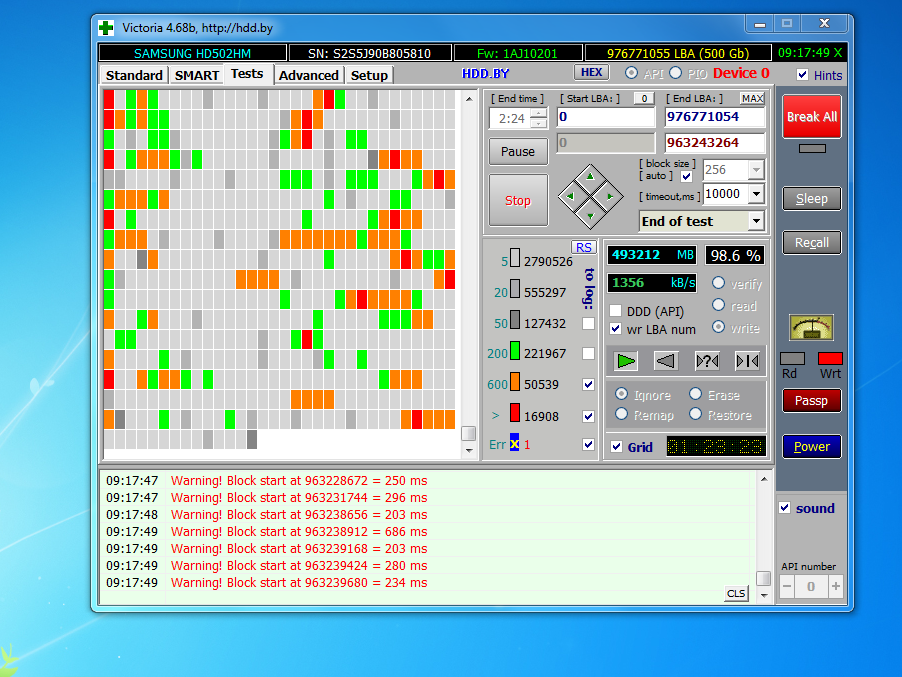
Task: Click the right arrow in diamond pad
Action: pyautogui.click(x=610, y=197)
